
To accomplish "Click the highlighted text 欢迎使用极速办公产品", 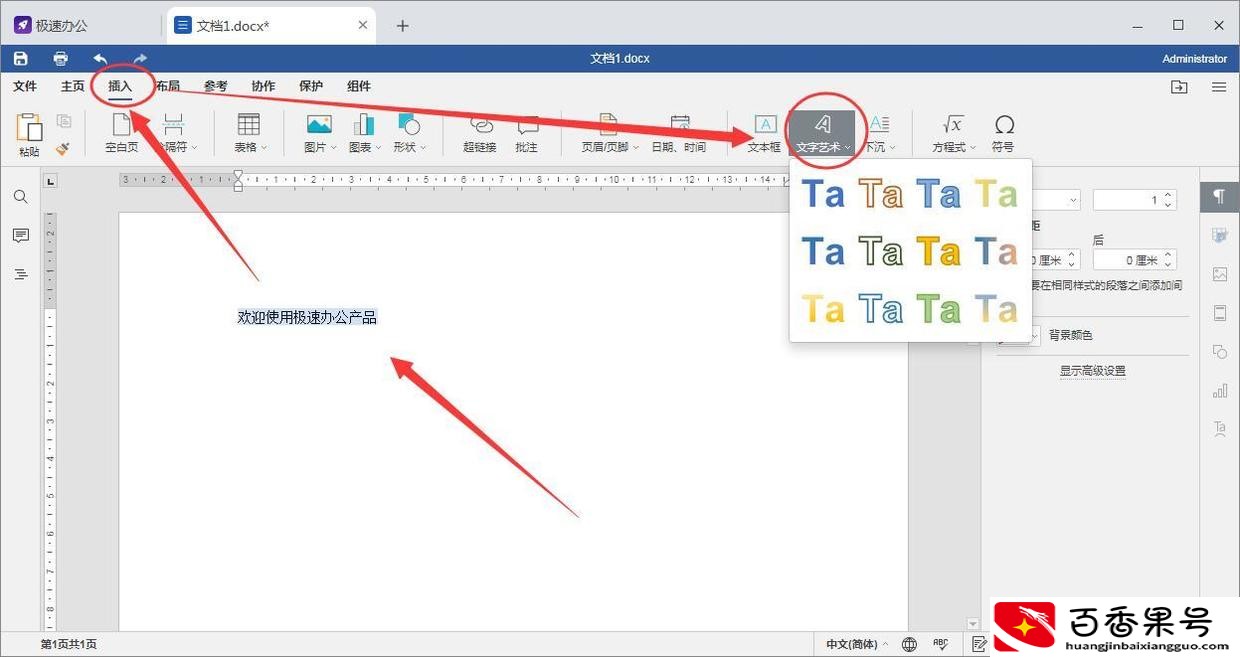I will pyautogui.click(x=307, y=317).
